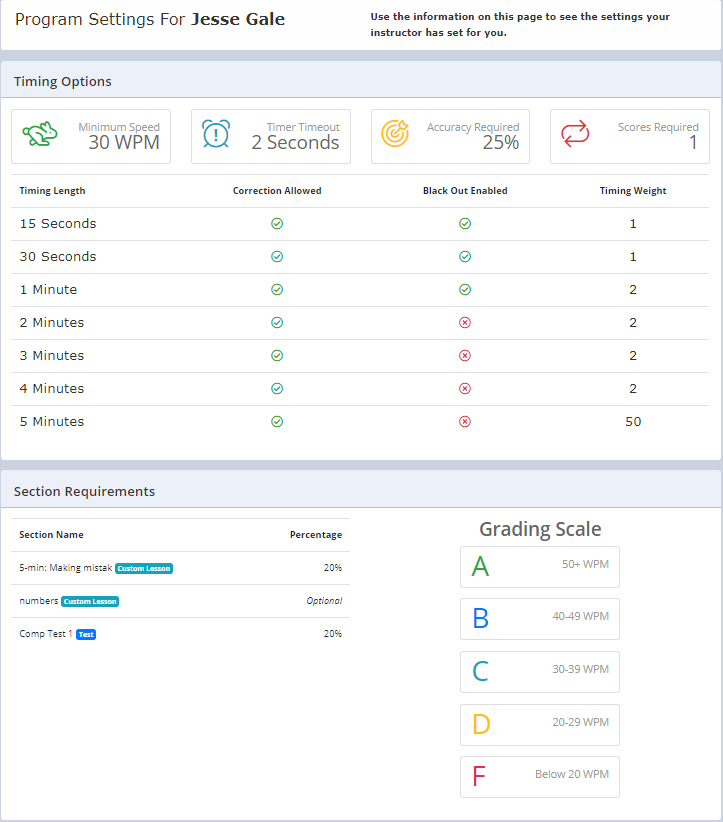The image size is (723, 822).
Task: Click Black Out Enabled checkmark for 15 Seconds
Action: pos(465,224)
